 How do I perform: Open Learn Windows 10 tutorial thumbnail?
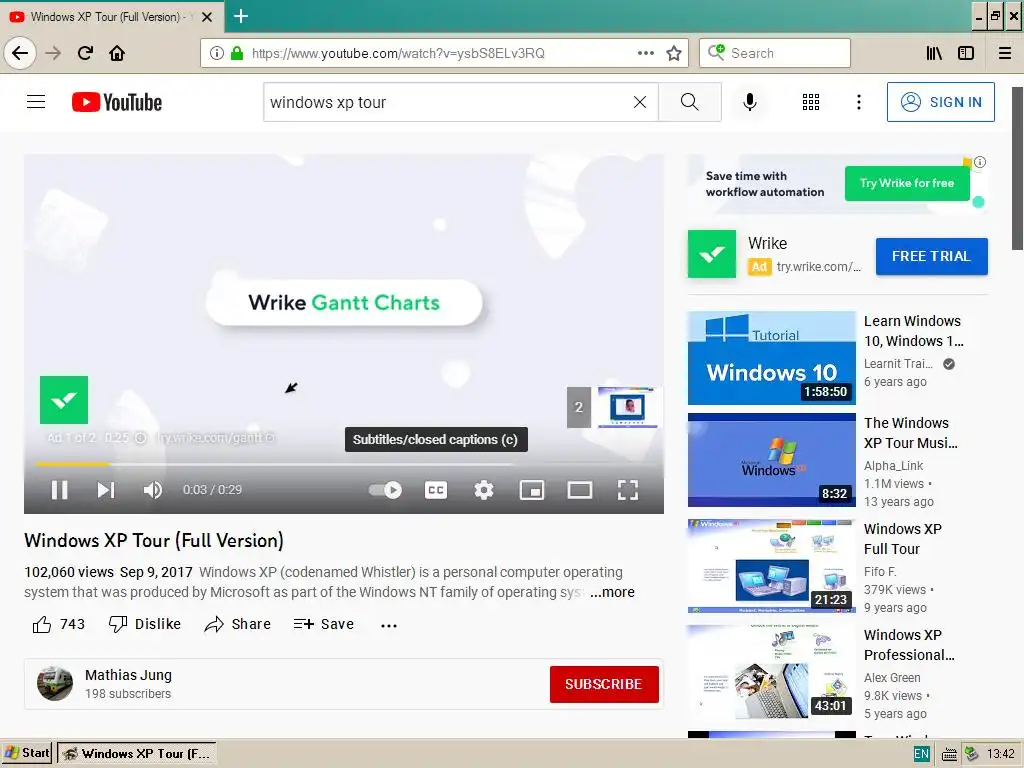771,358
